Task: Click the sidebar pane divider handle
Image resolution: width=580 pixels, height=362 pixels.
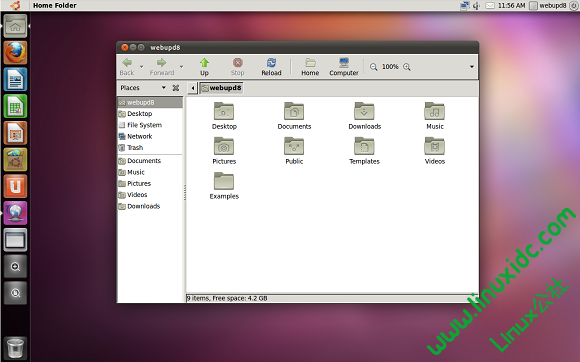Action: click(185, 192)
